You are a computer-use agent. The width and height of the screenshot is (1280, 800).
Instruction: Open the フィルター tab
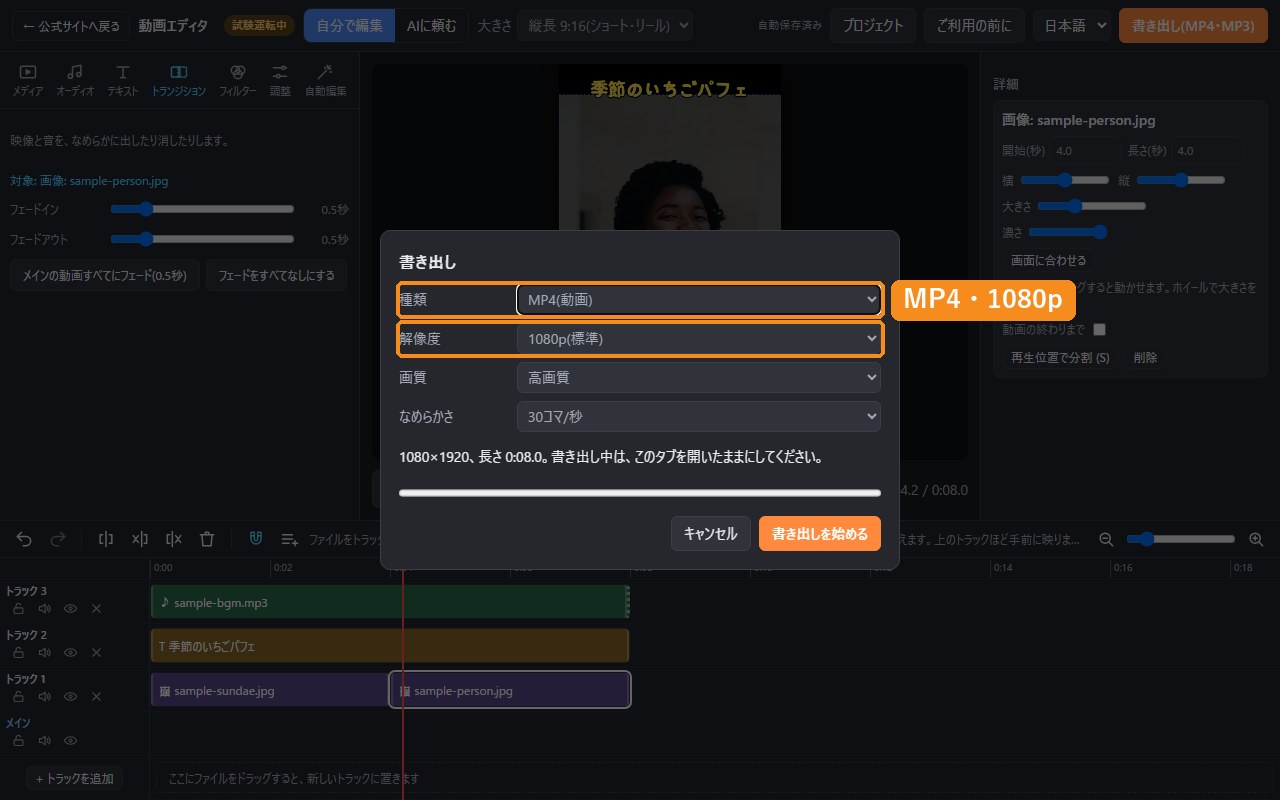point(237,80)
